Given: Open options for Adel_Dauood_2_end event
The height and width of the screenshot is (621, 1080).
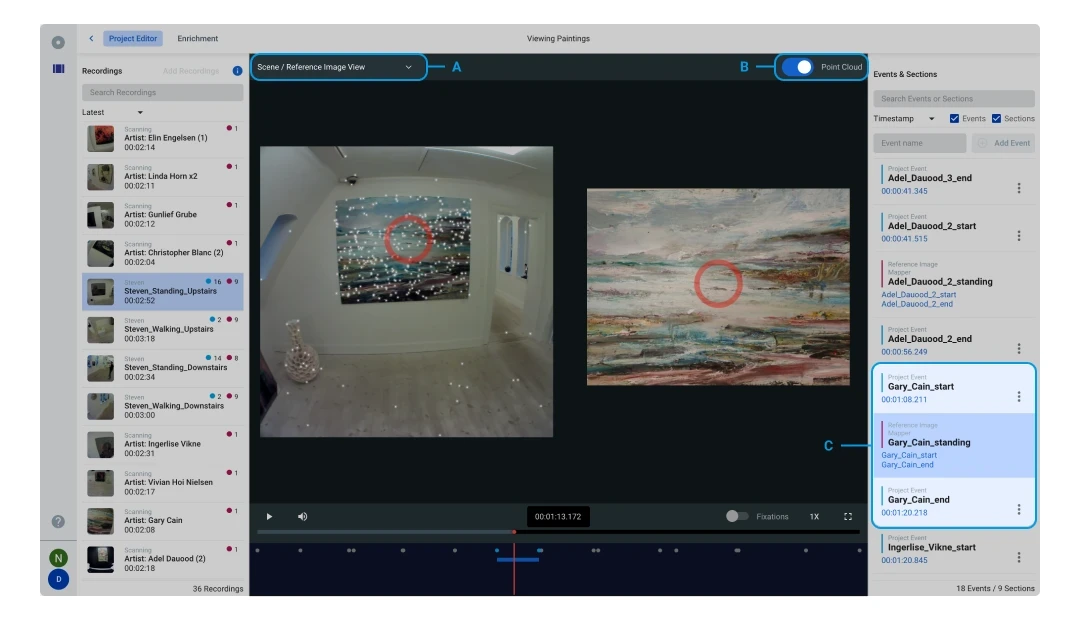Looking at the screenshot, I should 1019,349.
